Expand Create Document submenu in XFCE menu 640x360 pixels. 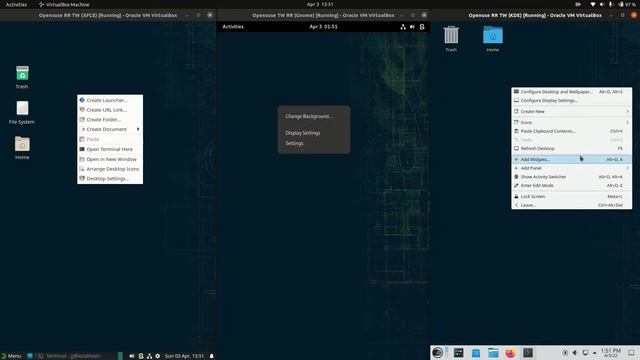point(110,129)
